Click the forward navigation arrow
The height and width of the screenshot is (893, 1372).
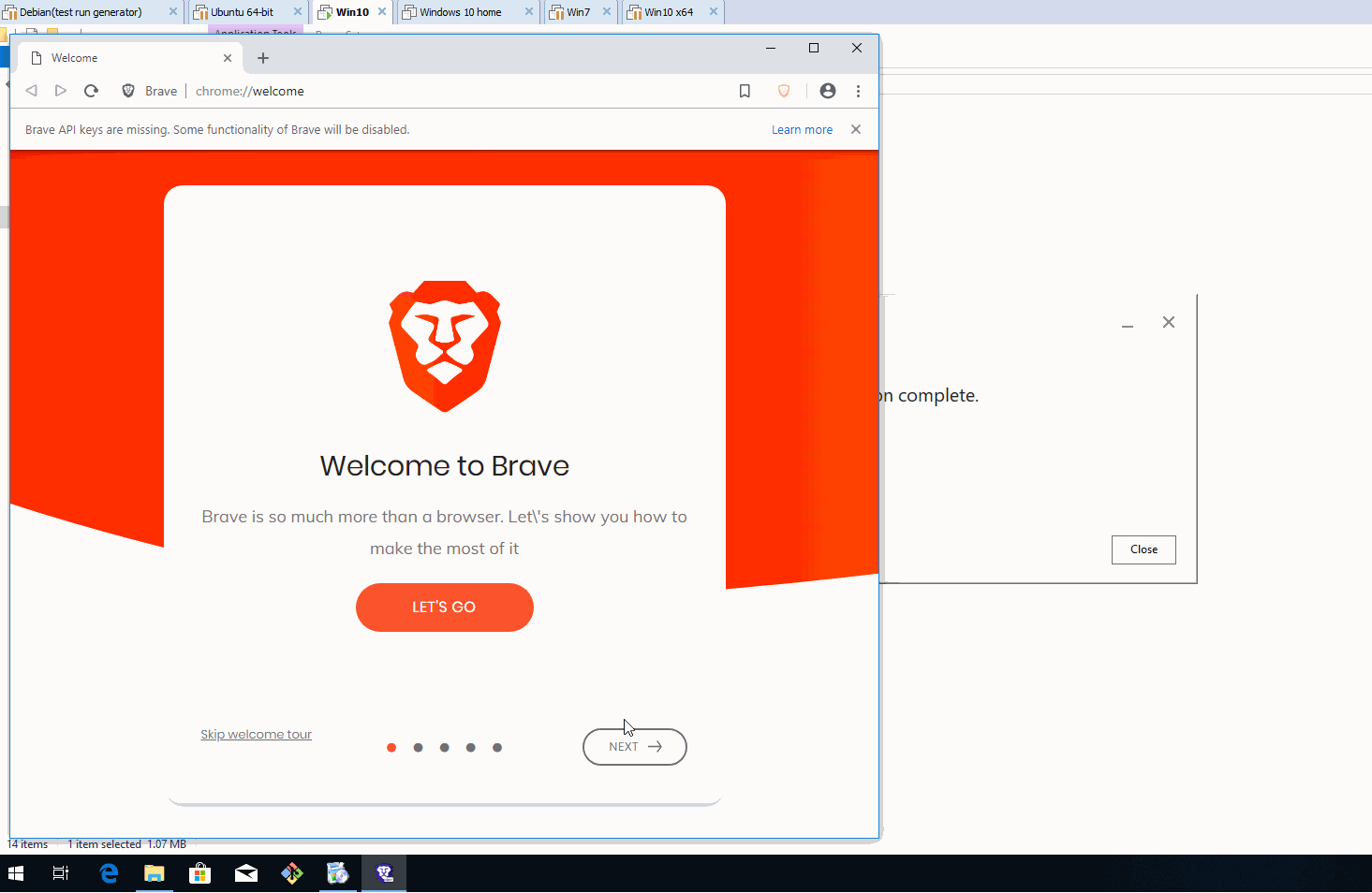pos(61,90)
